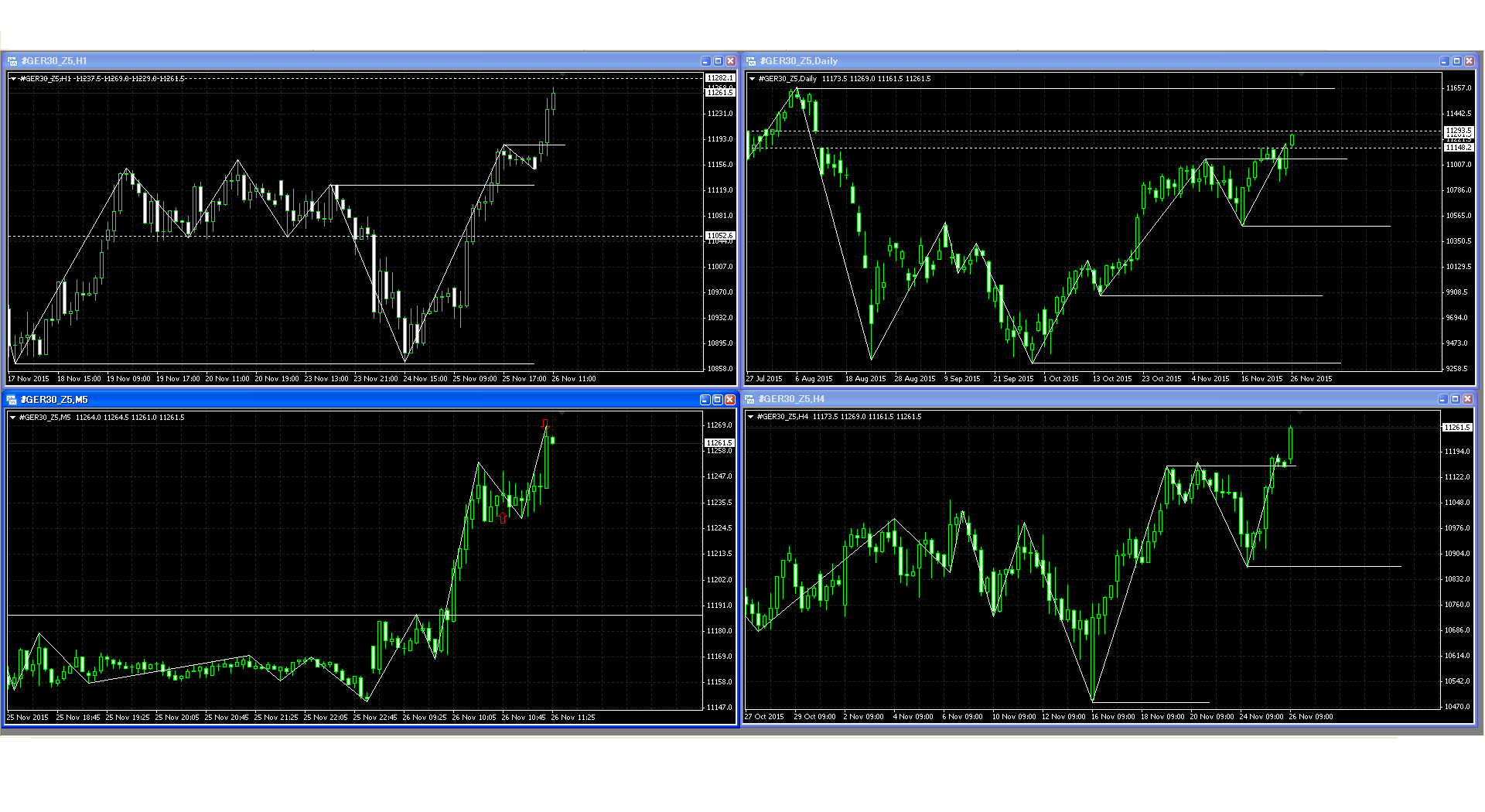Click the H1 chart window icon
This screenshot has width=1485, height=812.
[x=12, y=61]
